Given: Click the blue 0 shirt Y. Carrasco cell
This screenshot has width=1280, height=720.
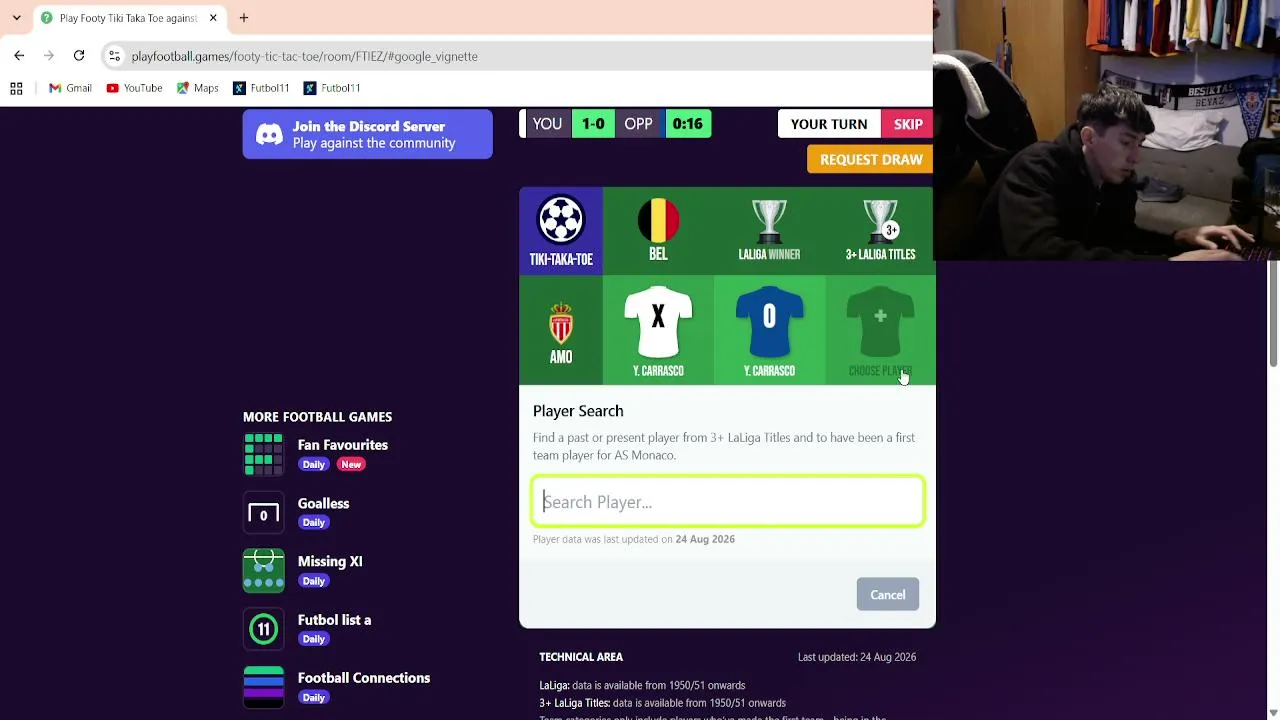Looking at the screenshot, I should point(769,332).
